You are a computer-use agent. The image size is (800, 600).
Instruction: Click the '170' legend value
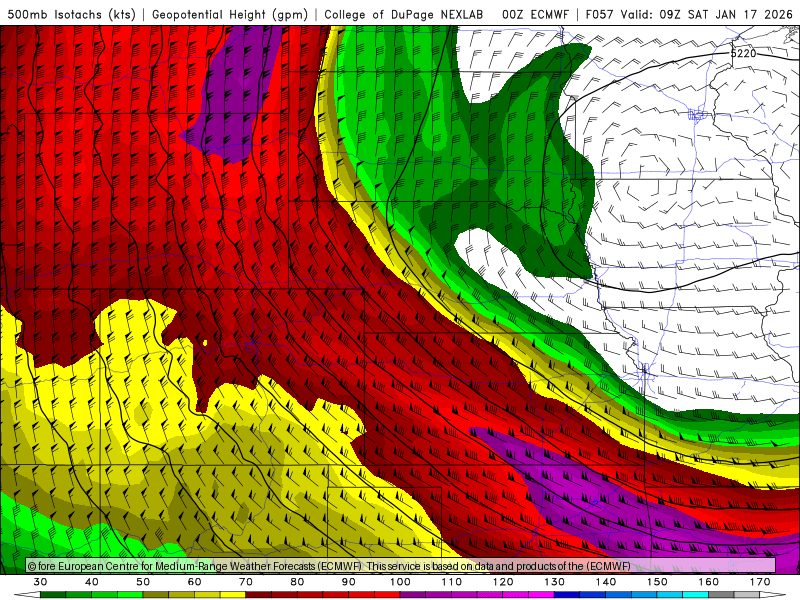[760, 582]
